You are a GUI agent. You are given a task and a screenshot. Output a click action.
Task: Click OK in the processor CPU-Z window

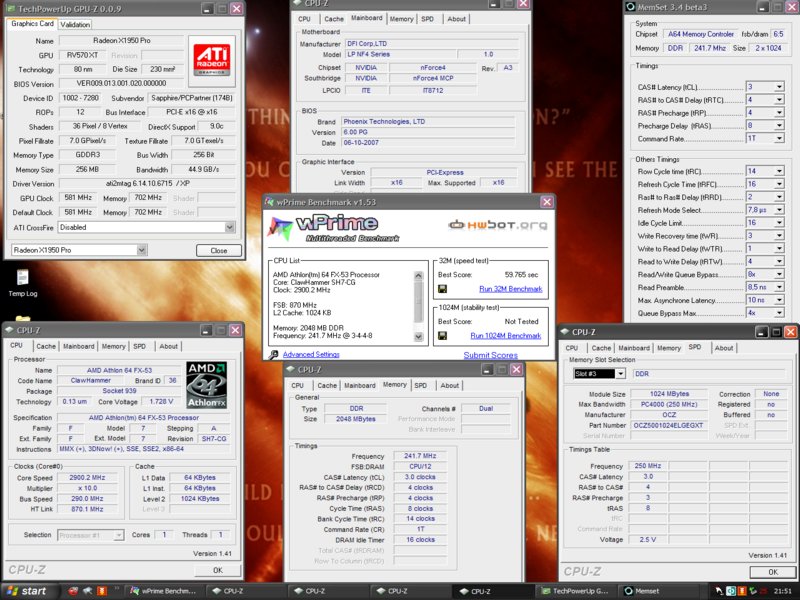pos(218,570)
